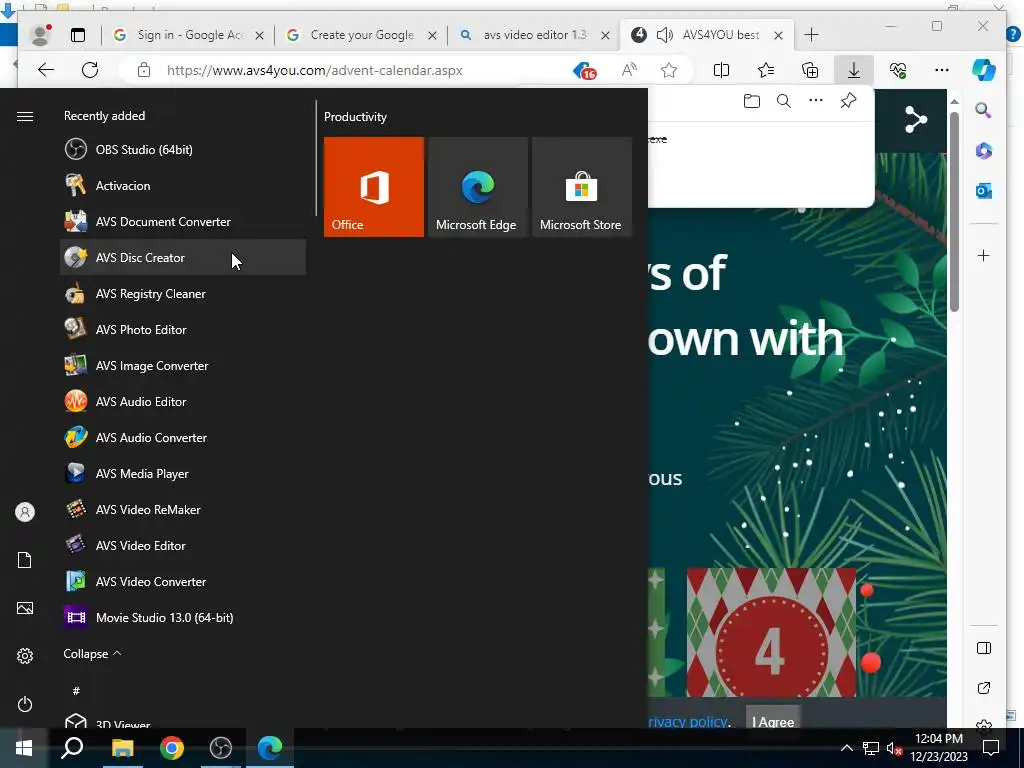Open more options in Downloads panel
Screen dimensions: 1024x768
(x=816, y=101)
